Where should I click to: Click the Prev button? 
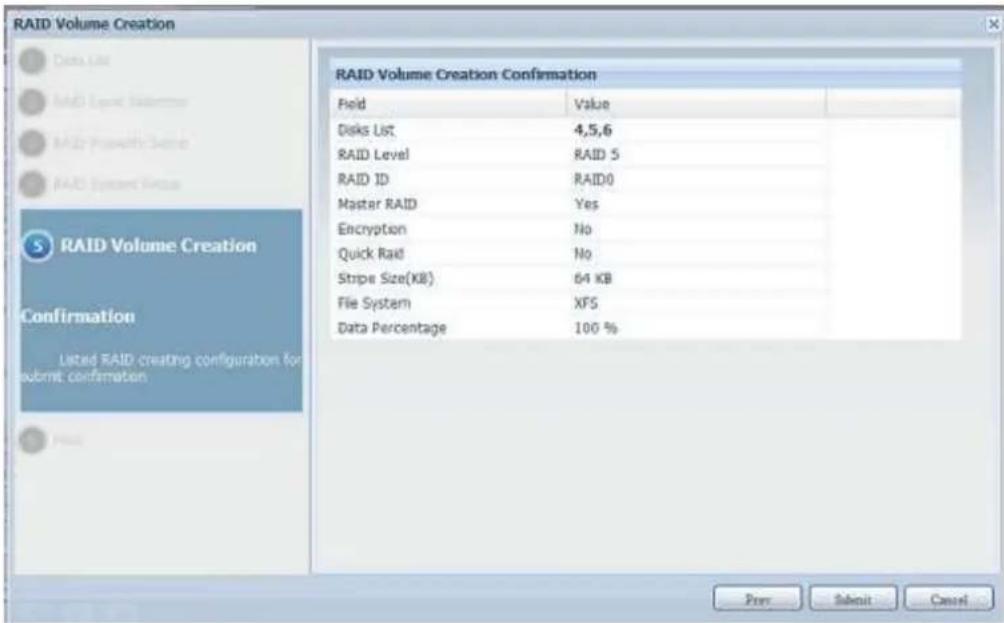[757, 599]
